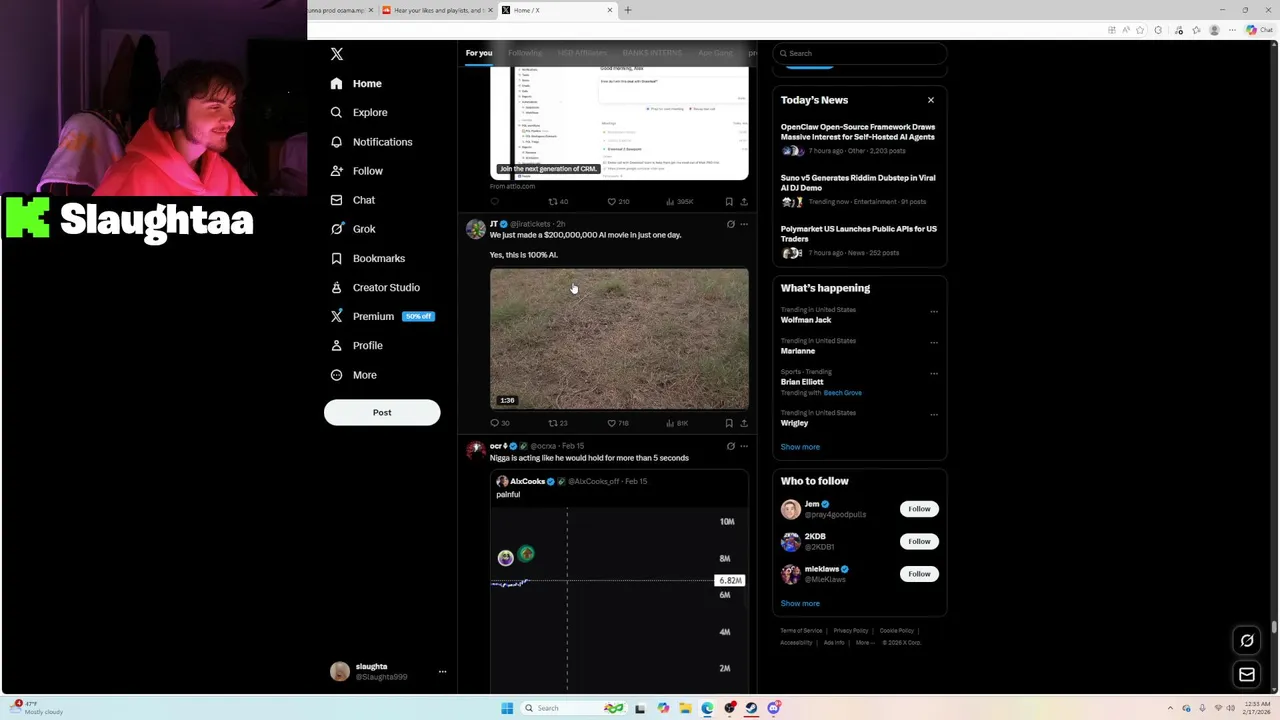Open floating Messages envelope button
The height and width of the screenshot is (720, 1280).
1247,675
